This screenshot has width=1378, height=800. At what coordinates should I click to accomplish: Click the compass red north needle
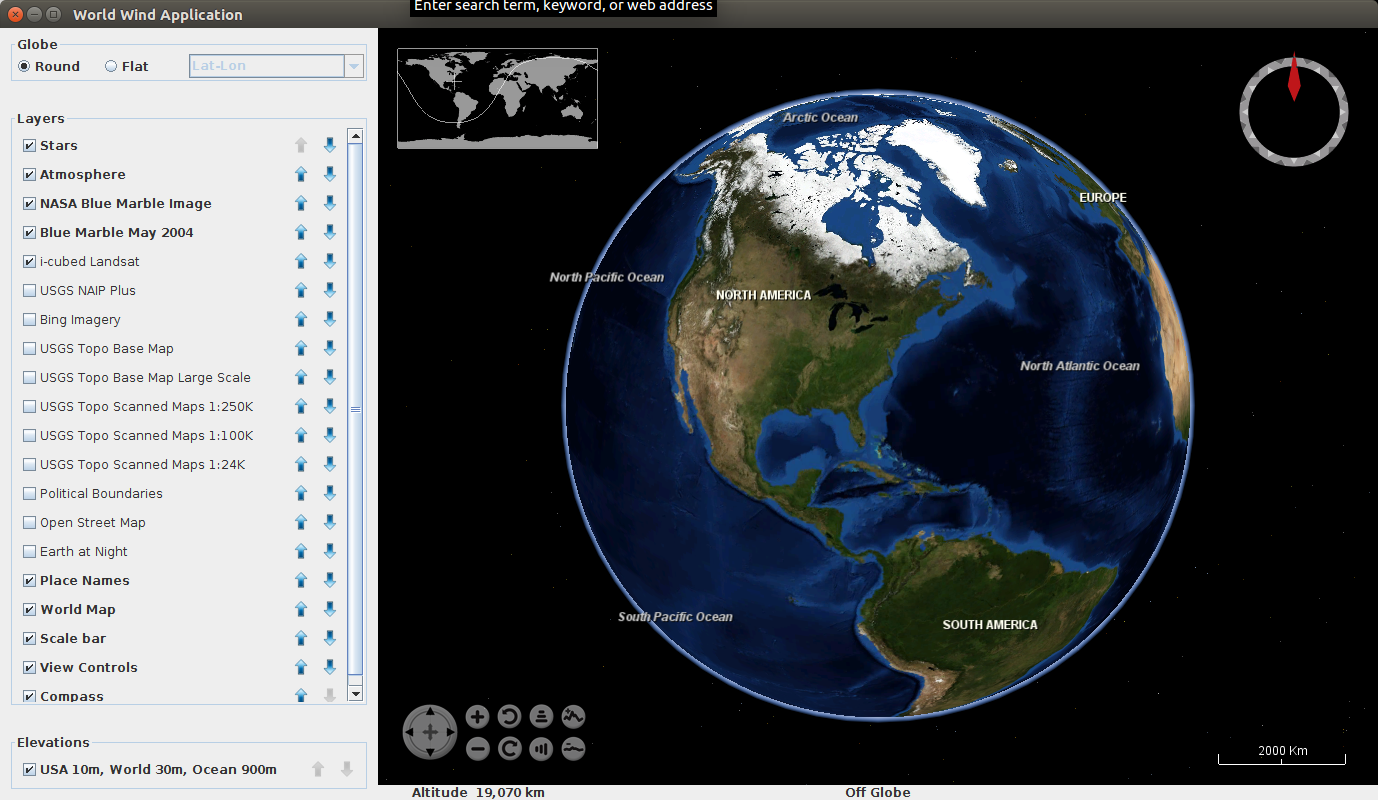pos(1294,80)
